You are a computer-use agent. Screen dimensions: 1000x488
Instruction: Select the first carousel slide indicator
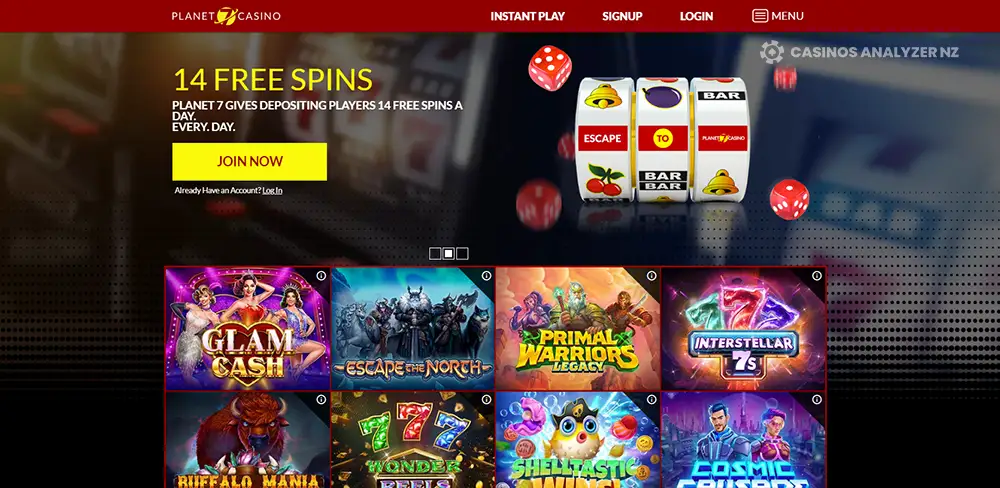pos(435,254)
